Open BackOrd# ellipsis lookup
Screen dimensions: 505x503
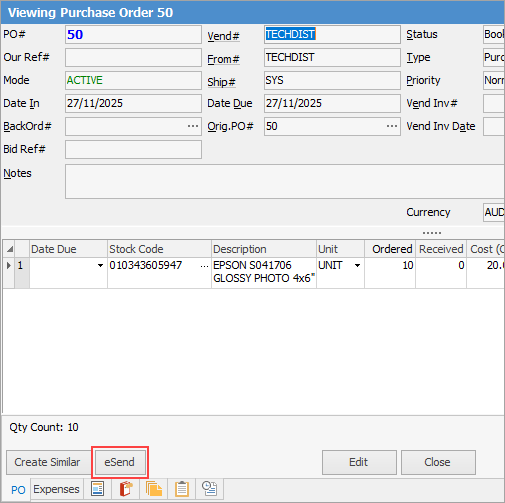point(193,126)
